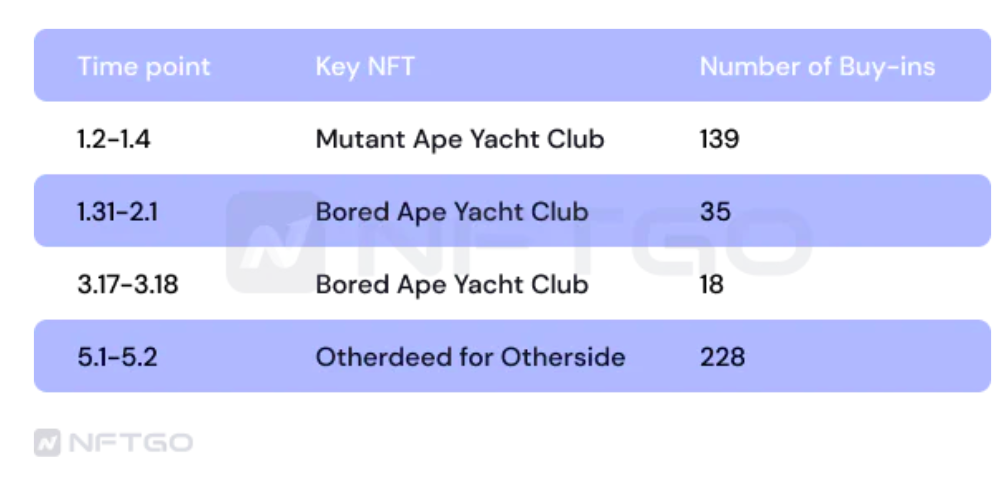
Task: Click the 3.17-3.18 time point cell
Action: point(126,285)
